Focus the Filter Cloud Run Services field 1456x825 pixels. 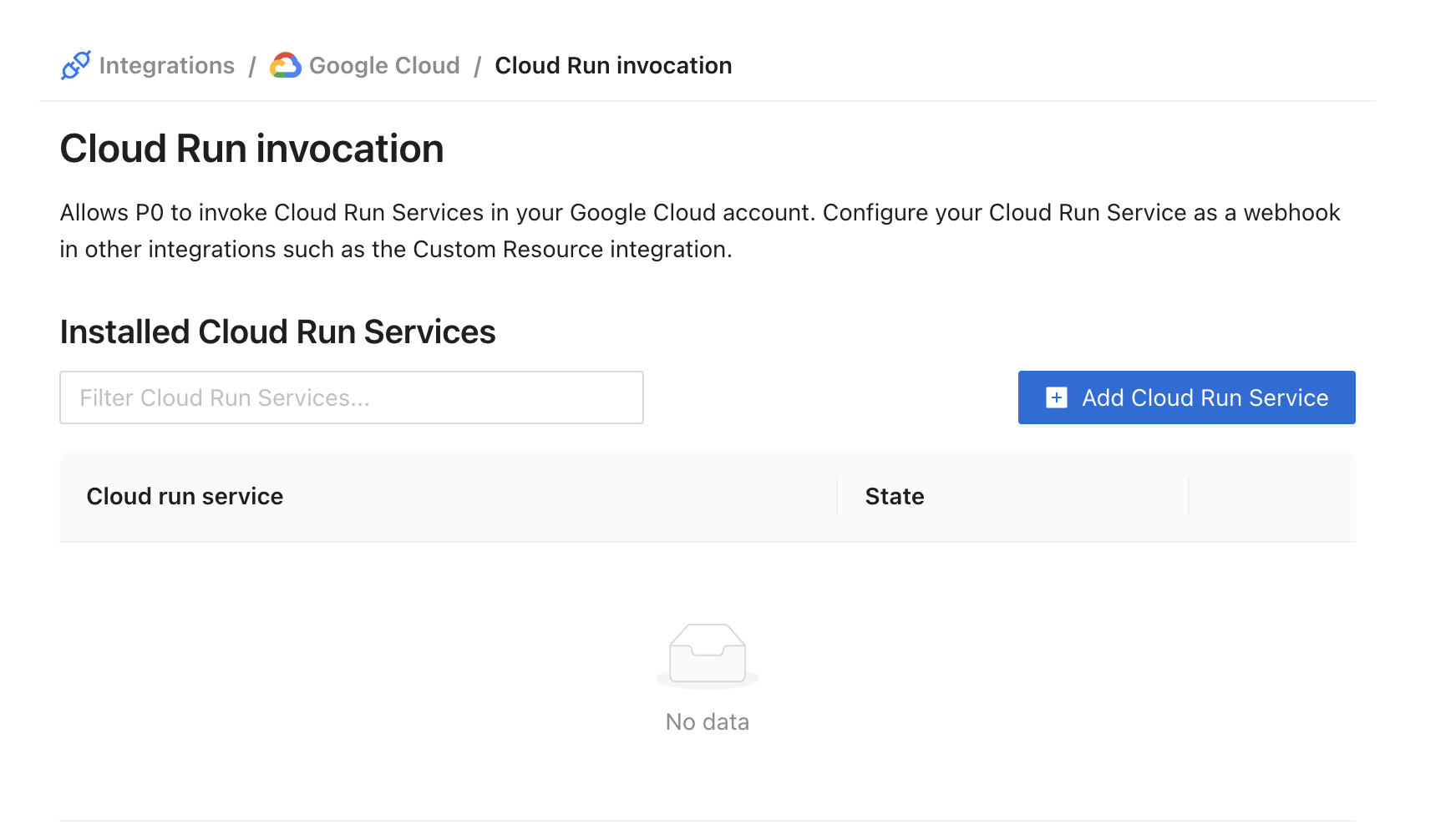coord(351,397)
